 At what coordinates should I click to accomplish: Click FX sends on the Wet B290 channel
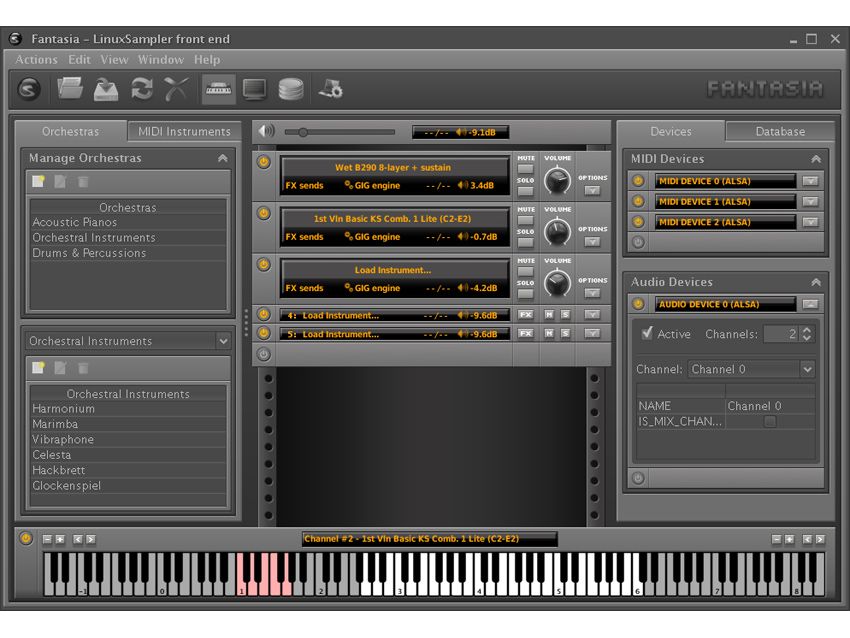click(305, 186)
